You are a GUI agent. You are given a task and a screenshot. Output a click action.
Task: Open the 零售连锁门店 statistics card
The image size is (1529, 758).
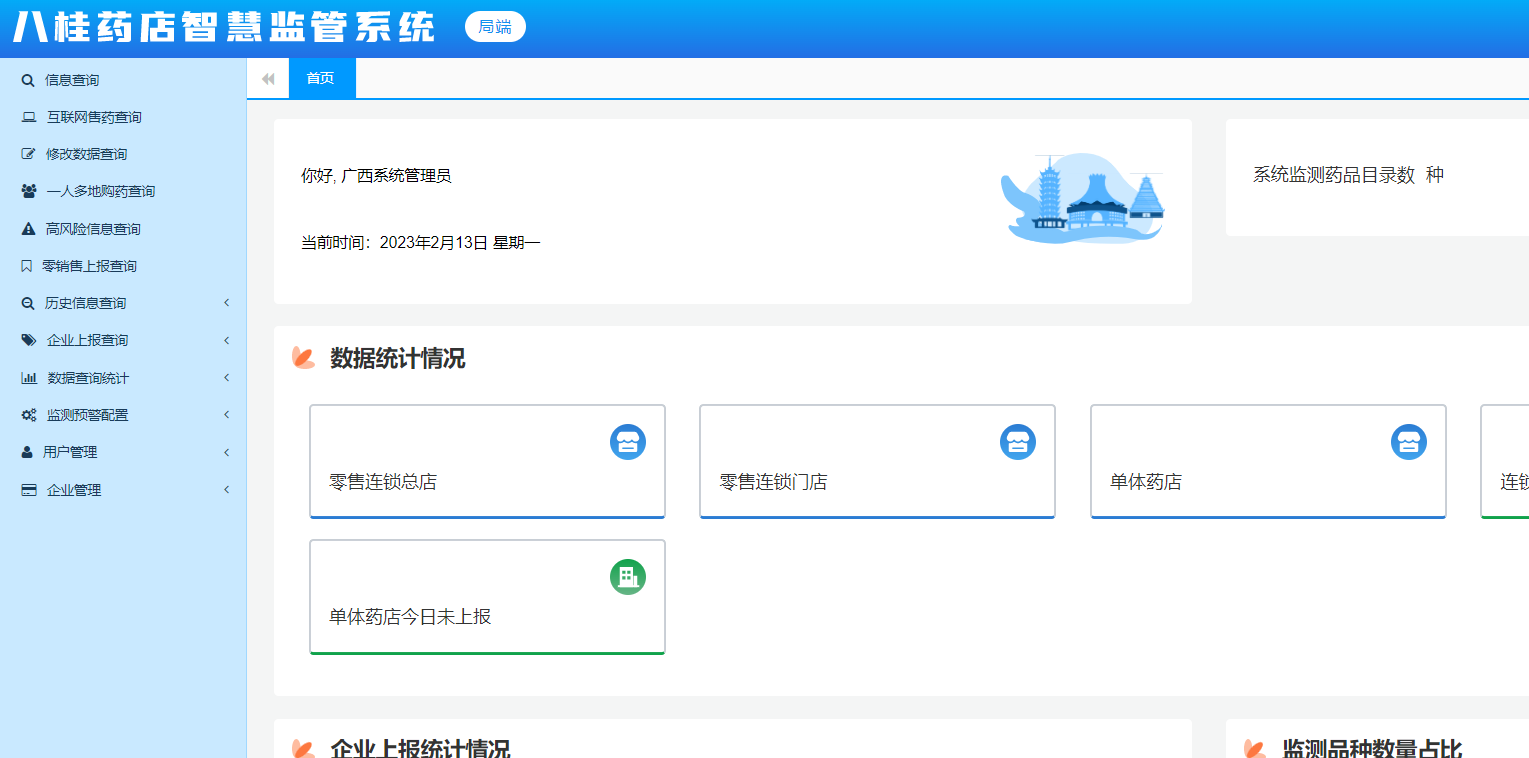(877, 462)
